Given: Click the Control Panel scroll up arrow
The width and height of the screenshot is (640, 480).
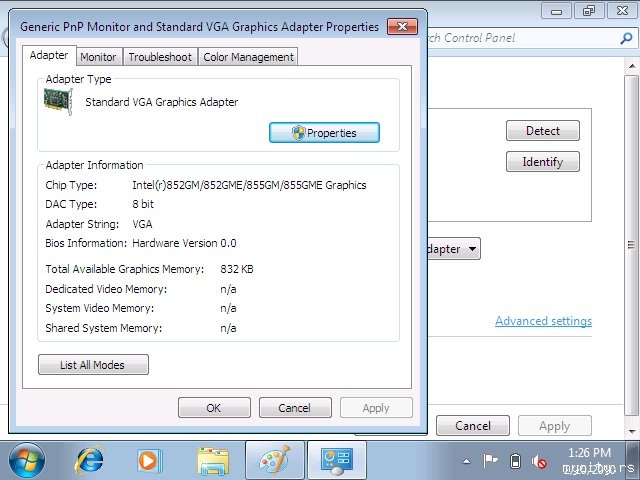Looking at the screenshot, I should pos(632,66).
